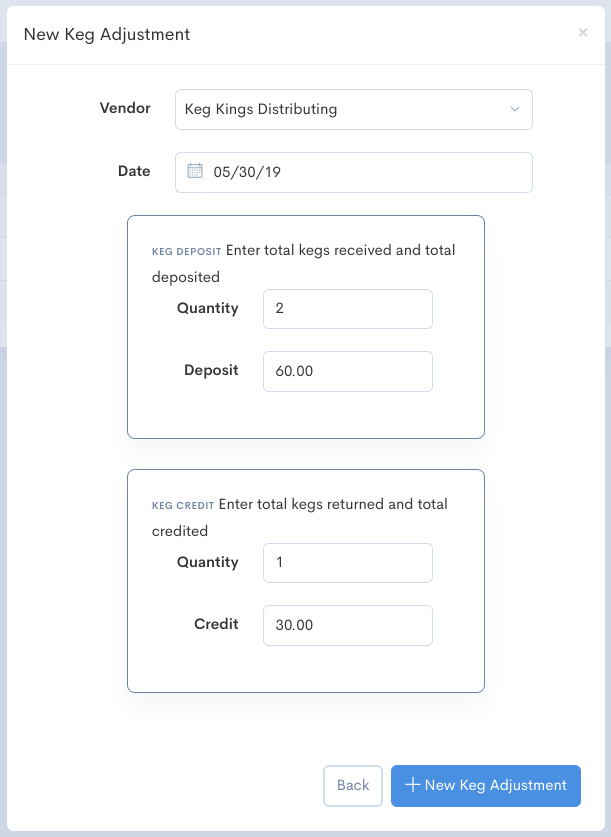Open the Vendor dropdown
The width and height of the screenshot is (611, 837).
(x=353, y=109)
